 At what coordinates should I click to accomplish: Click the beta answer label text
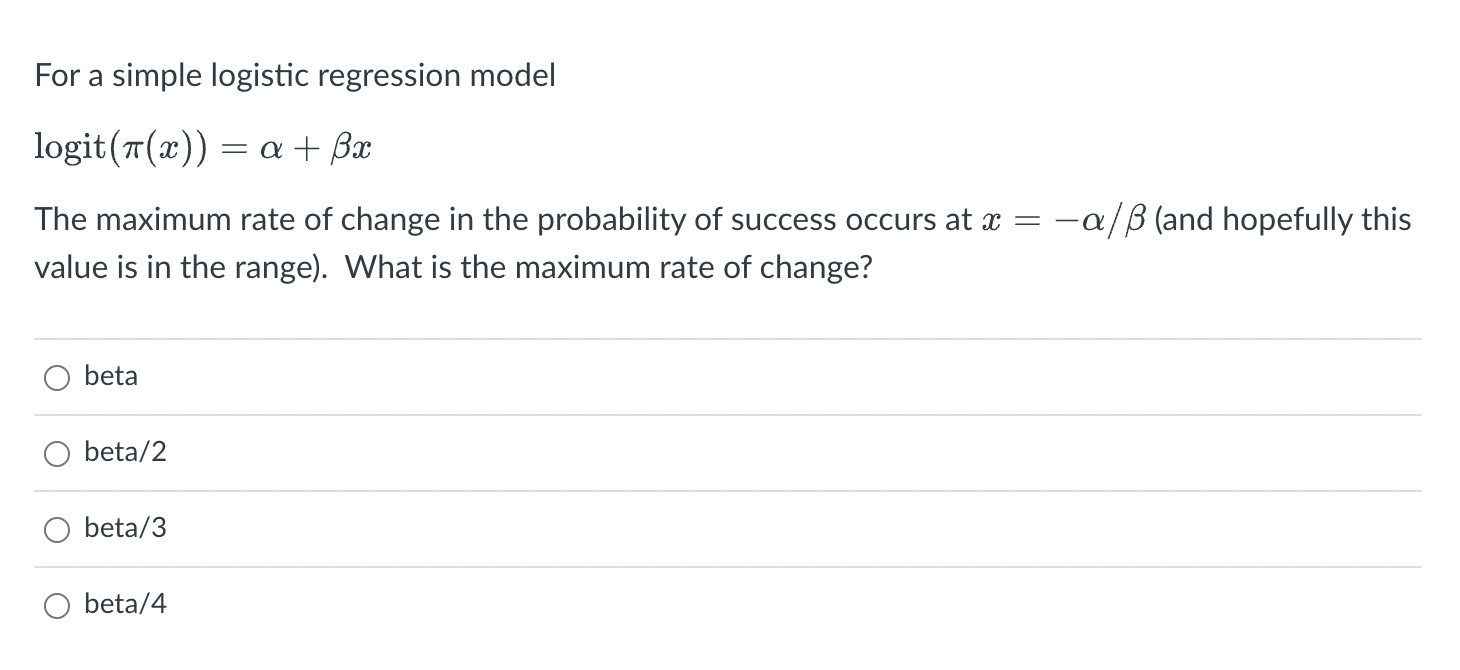point(110,376)
